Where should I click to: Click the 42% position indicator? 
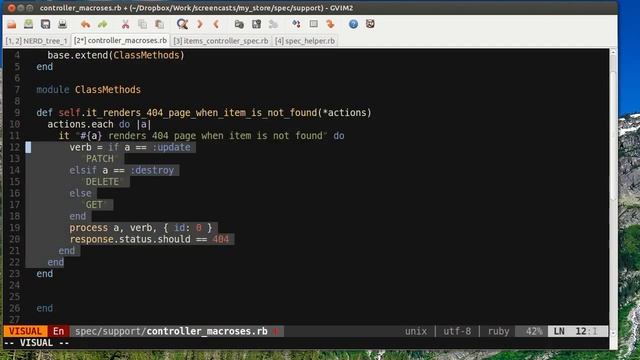(533, 331)
